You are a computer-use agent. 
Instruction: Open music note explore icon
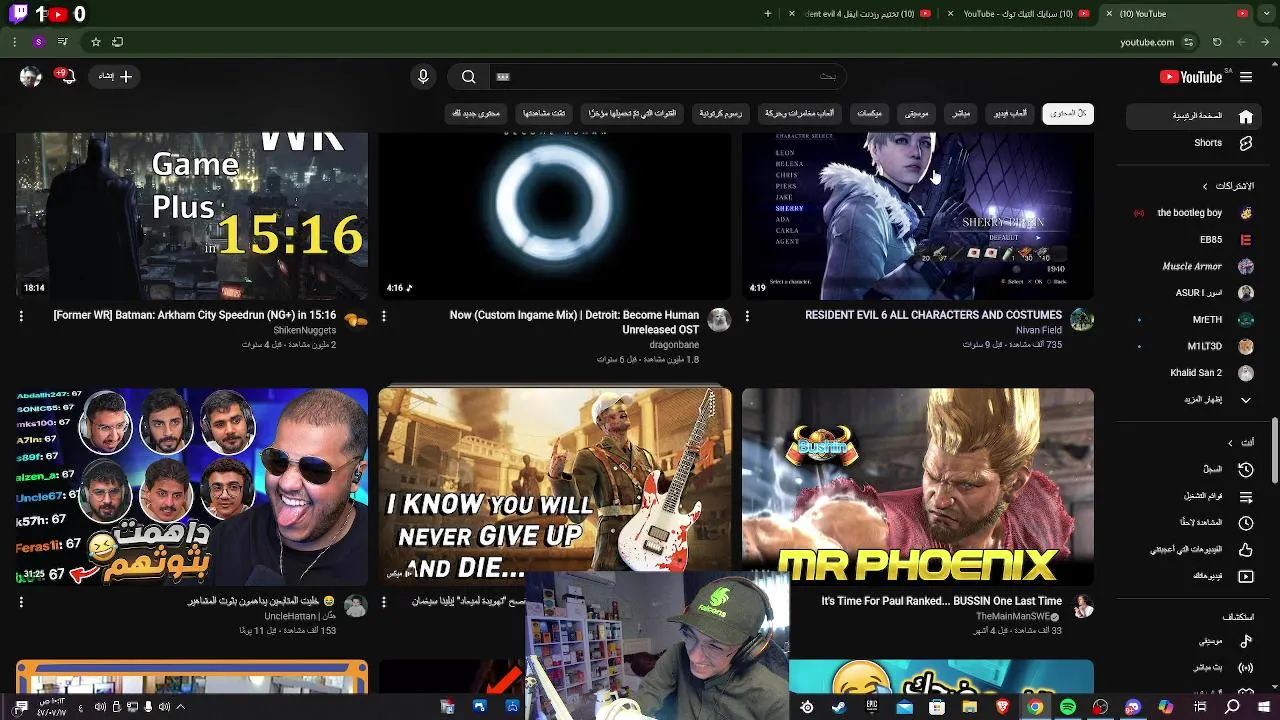click(1246, 641)
